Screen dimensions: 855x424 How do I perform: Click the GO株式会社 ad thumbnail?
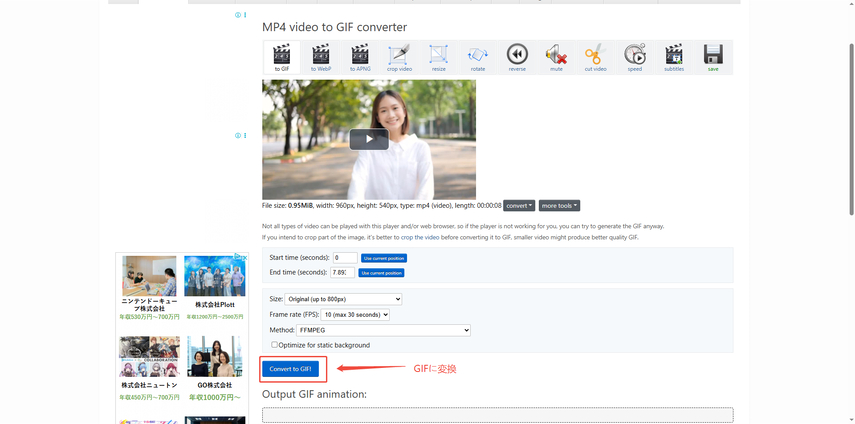click(215, 356)
